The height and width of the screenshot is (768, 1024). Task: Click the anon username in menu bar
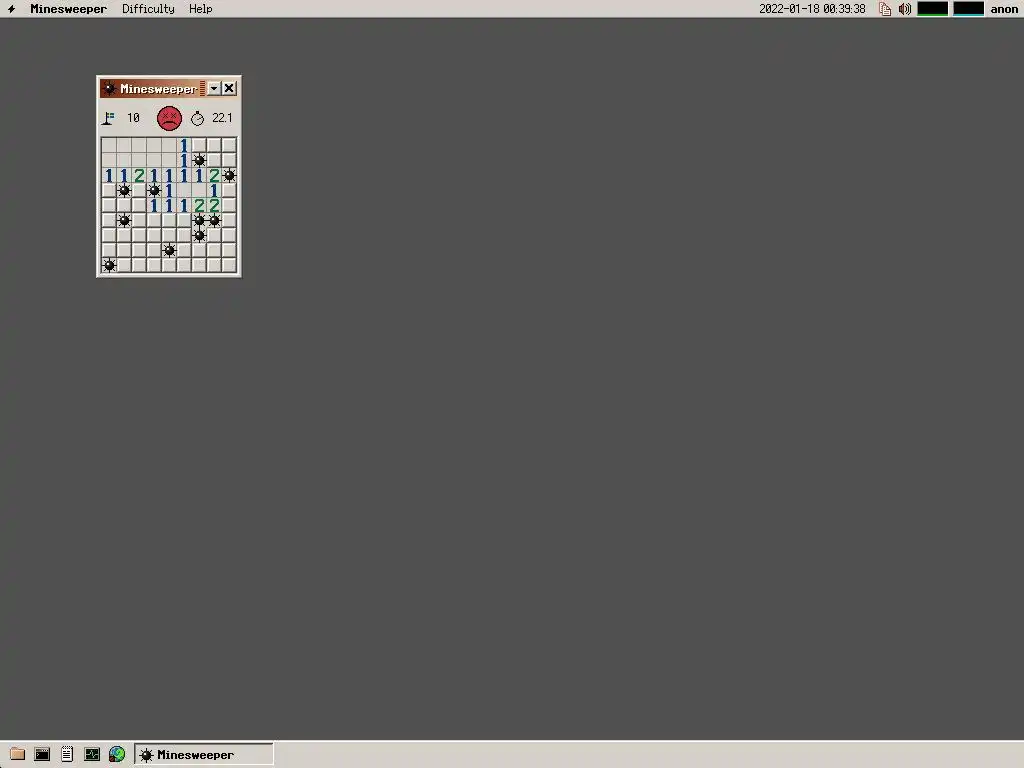point(1004,8)
